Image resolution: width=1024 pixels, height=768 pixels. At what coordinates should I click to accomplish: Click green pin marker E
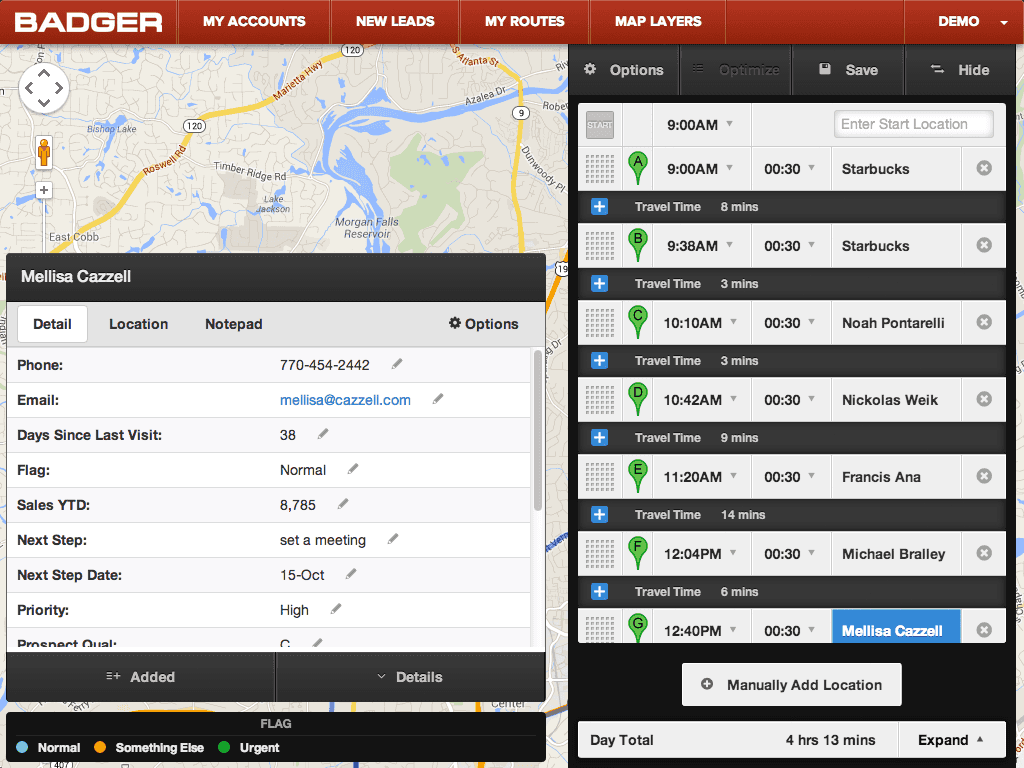point(637,476)
